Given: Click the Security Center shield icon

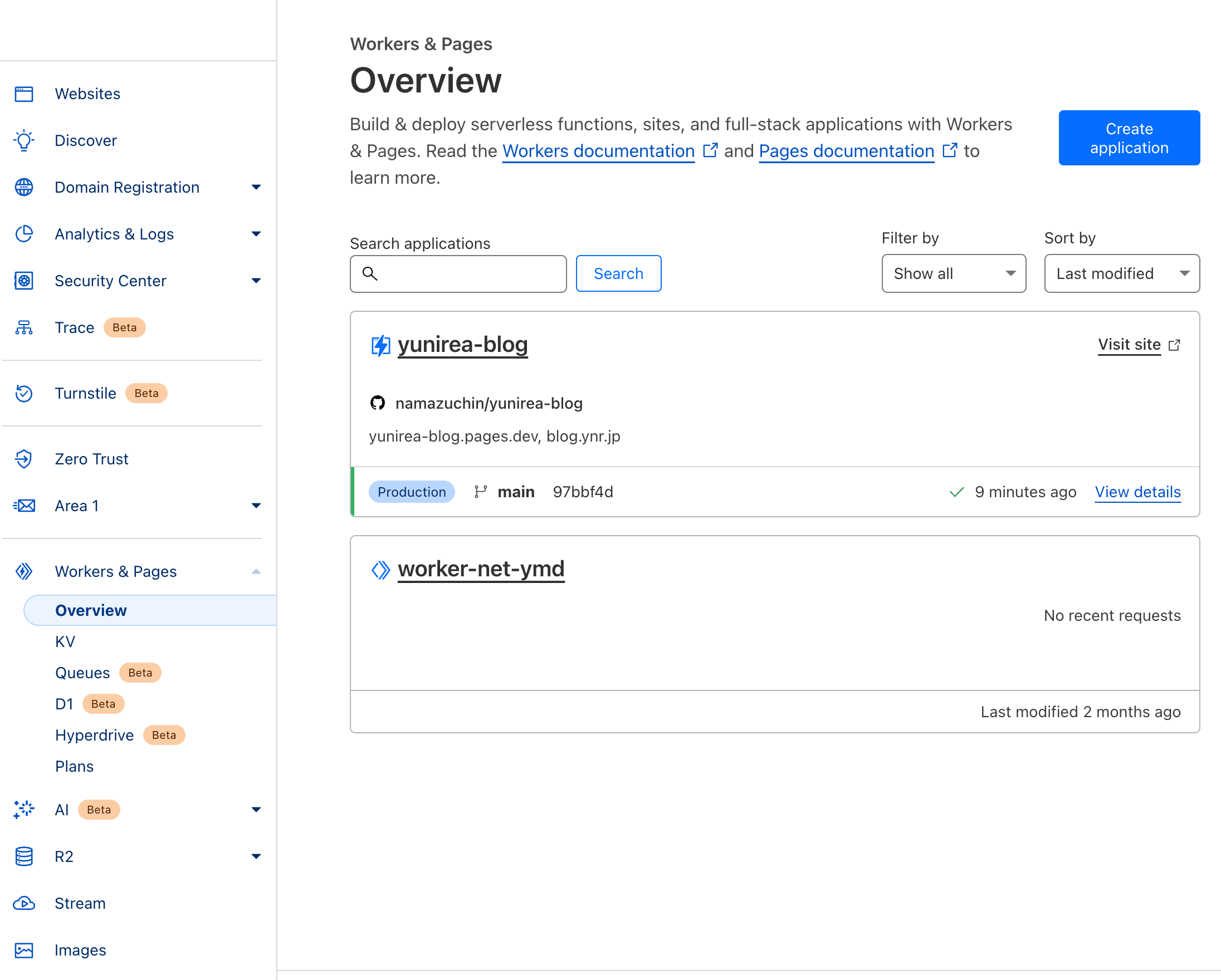Looking at the screenshot, I should pyautogui.click(x=24, y=281).
